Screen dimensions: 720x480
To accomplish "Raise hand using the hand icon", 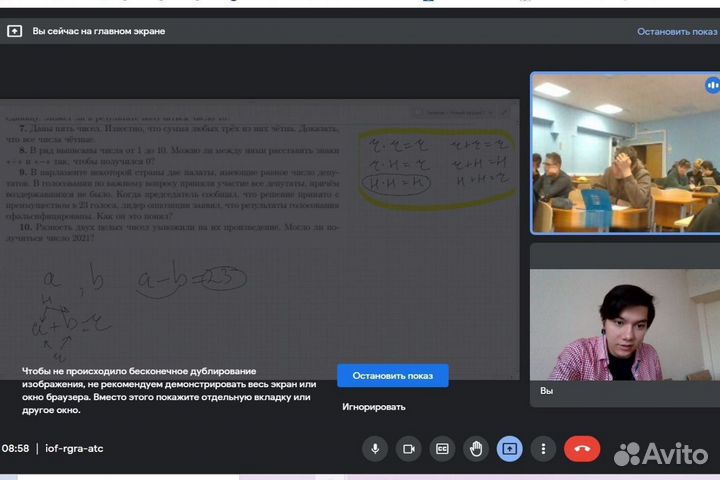I will 476,449.
